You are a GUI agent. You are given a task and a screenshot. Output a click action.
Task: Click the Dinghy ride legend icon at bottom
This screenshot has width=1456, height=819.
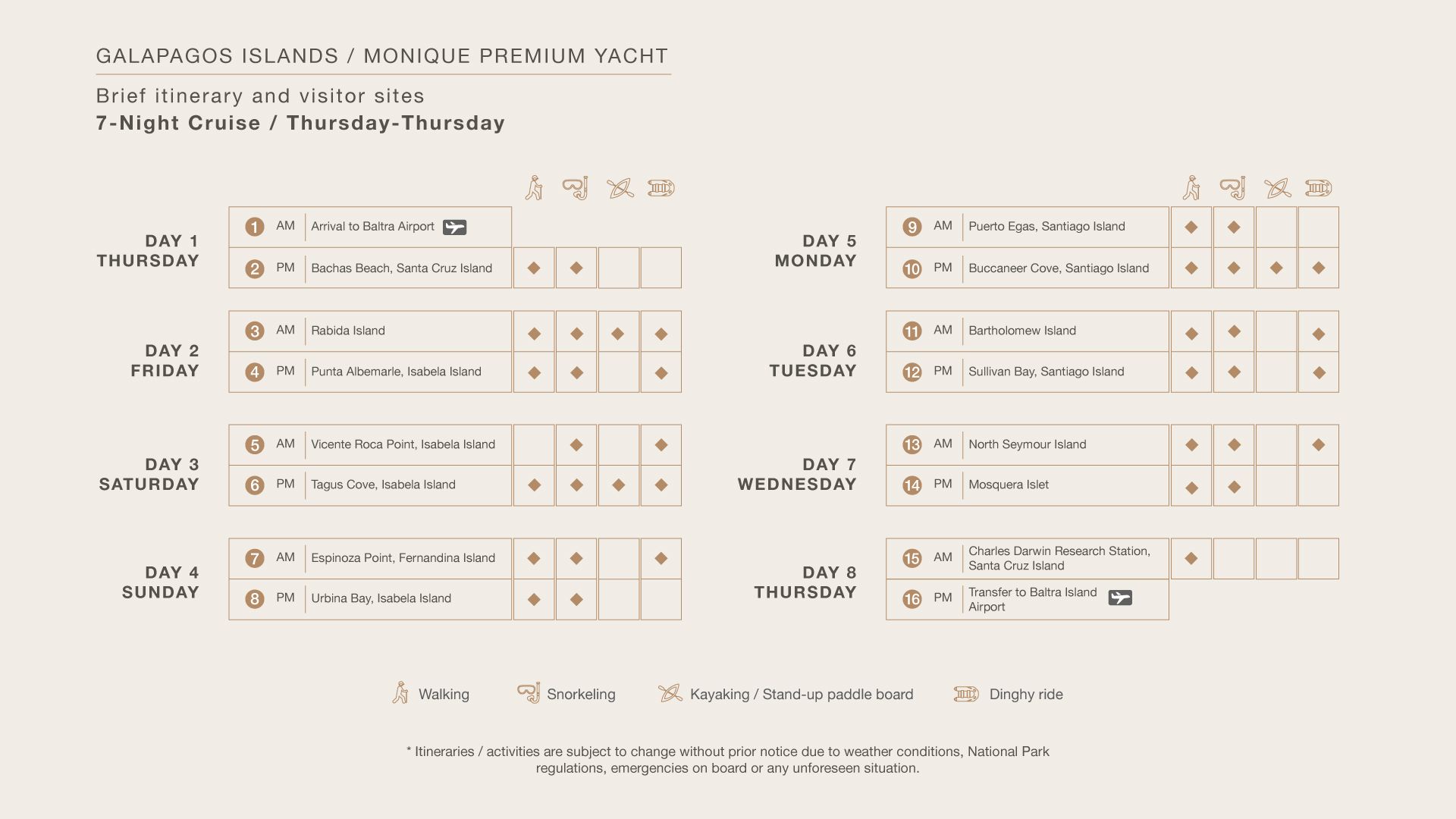(966, 694)
